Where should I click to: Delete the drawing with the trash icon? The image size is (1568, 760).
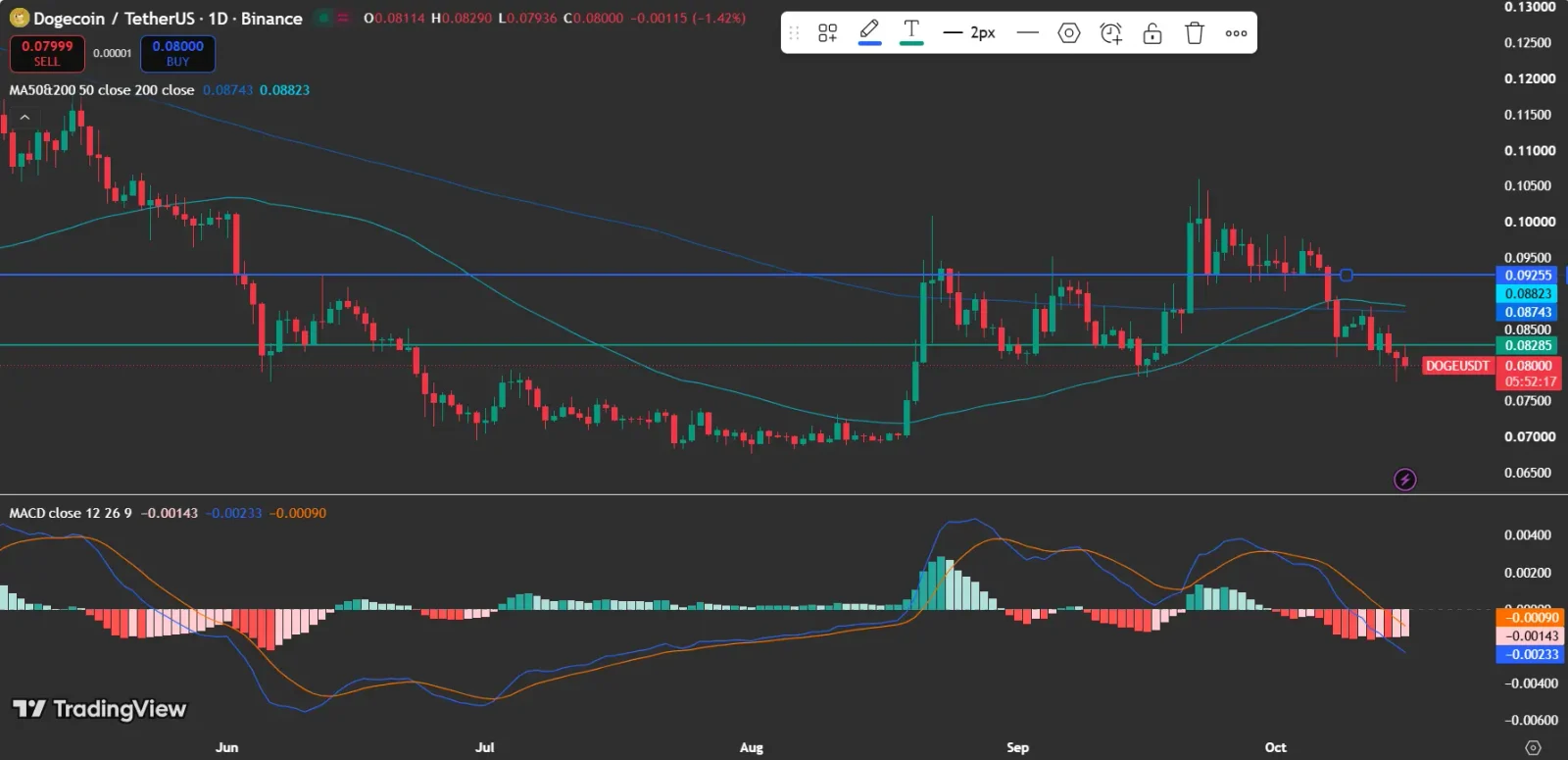pyautogui.click(x=1195, y=33)
